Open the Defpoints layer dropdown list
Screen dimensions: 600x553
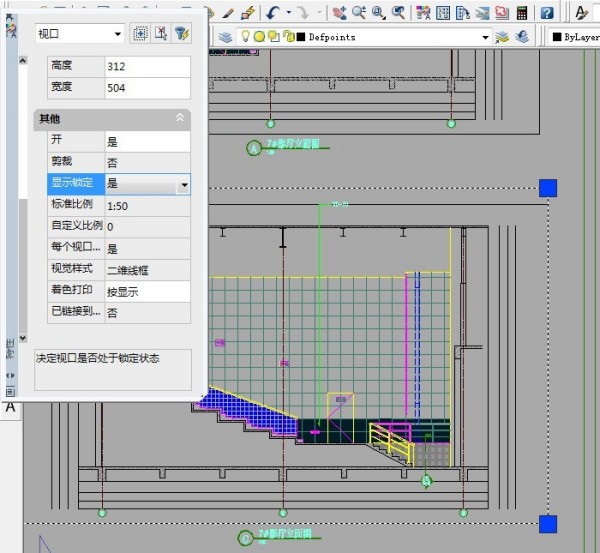tap(485, 37)
